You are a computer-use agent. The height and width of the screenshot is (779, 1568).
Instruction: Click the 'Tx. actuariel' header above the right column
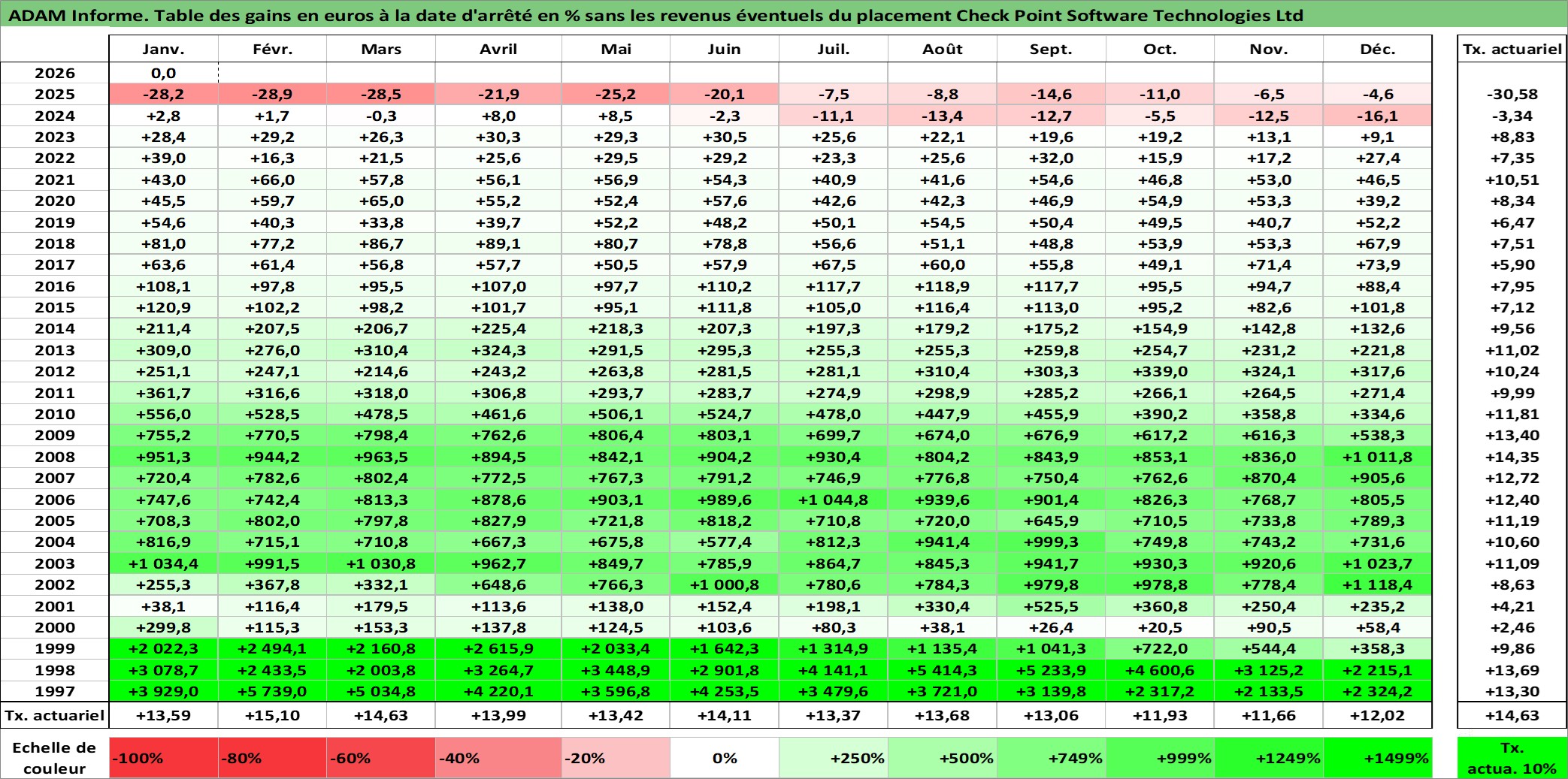(x=1512, y=49)
